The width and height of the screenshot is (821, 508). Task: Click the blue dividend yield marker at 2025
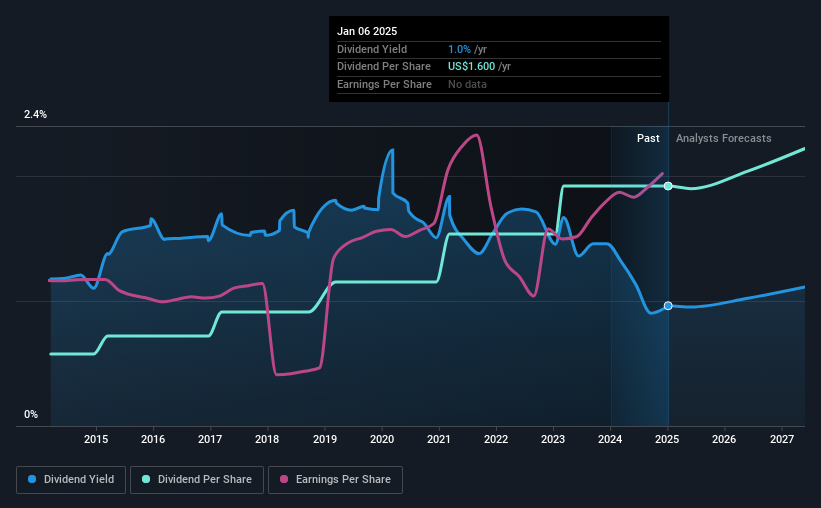pos(668,306)
